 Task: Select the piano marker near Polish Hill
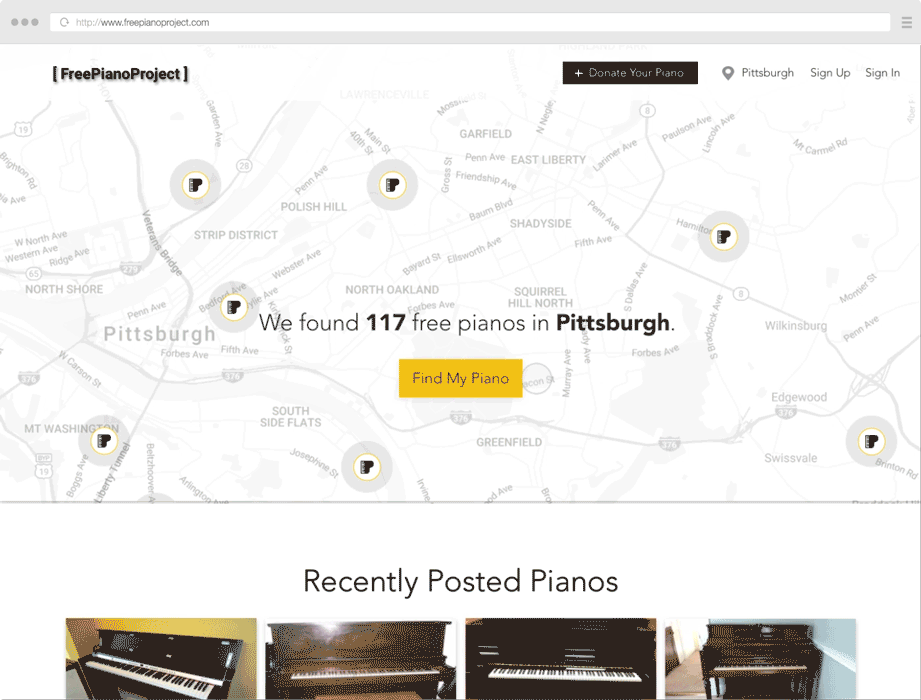point(392,185)
